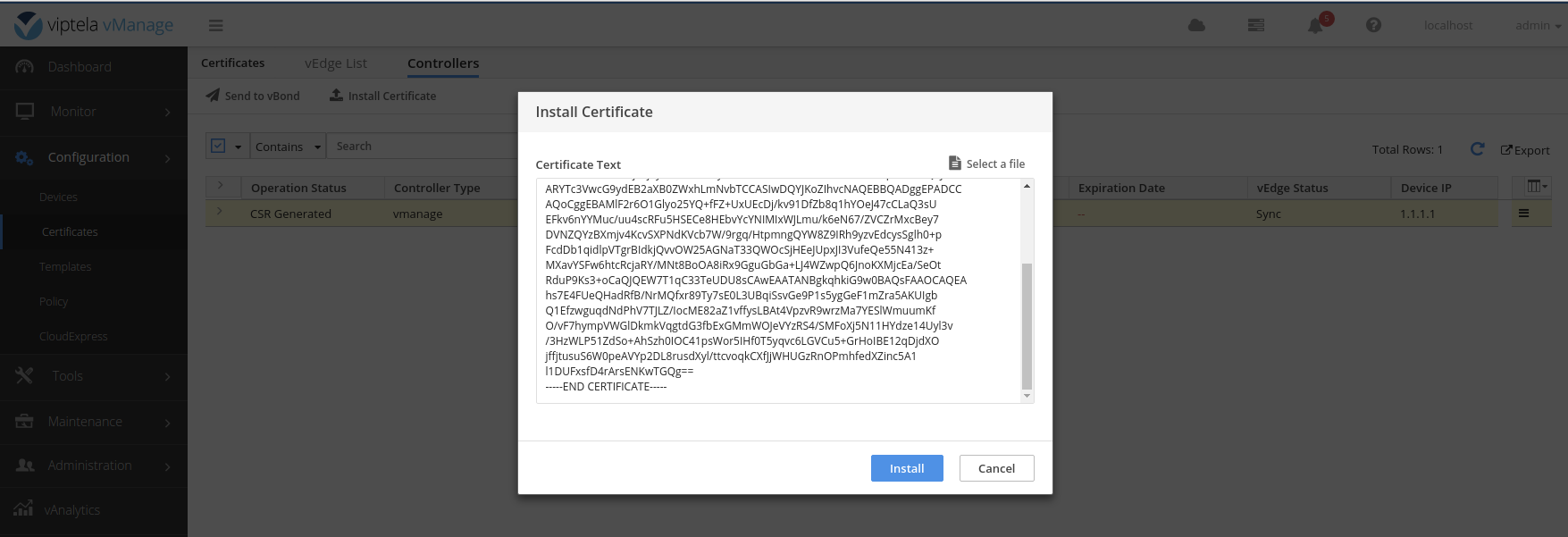Click the hamburger menu icon in header

coord(215,26)
